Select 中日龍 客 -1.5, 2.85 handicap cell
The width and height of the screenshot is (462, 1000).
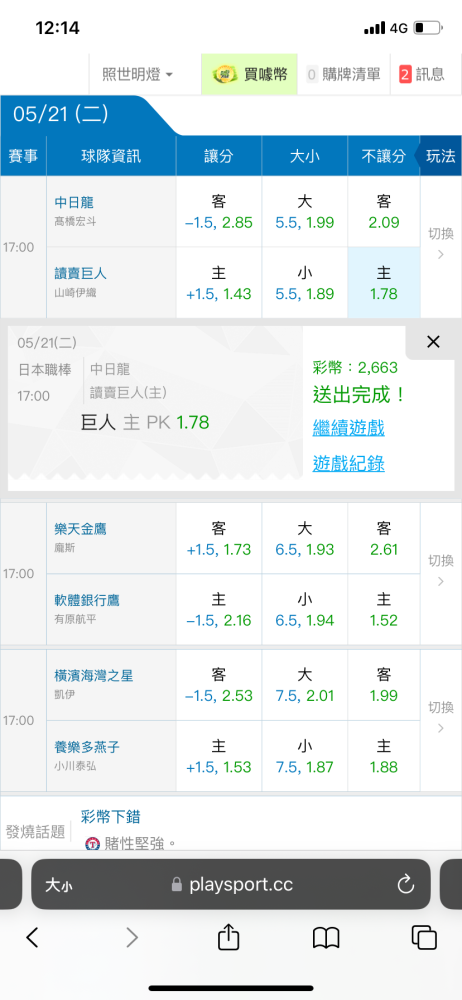[219, 212]
